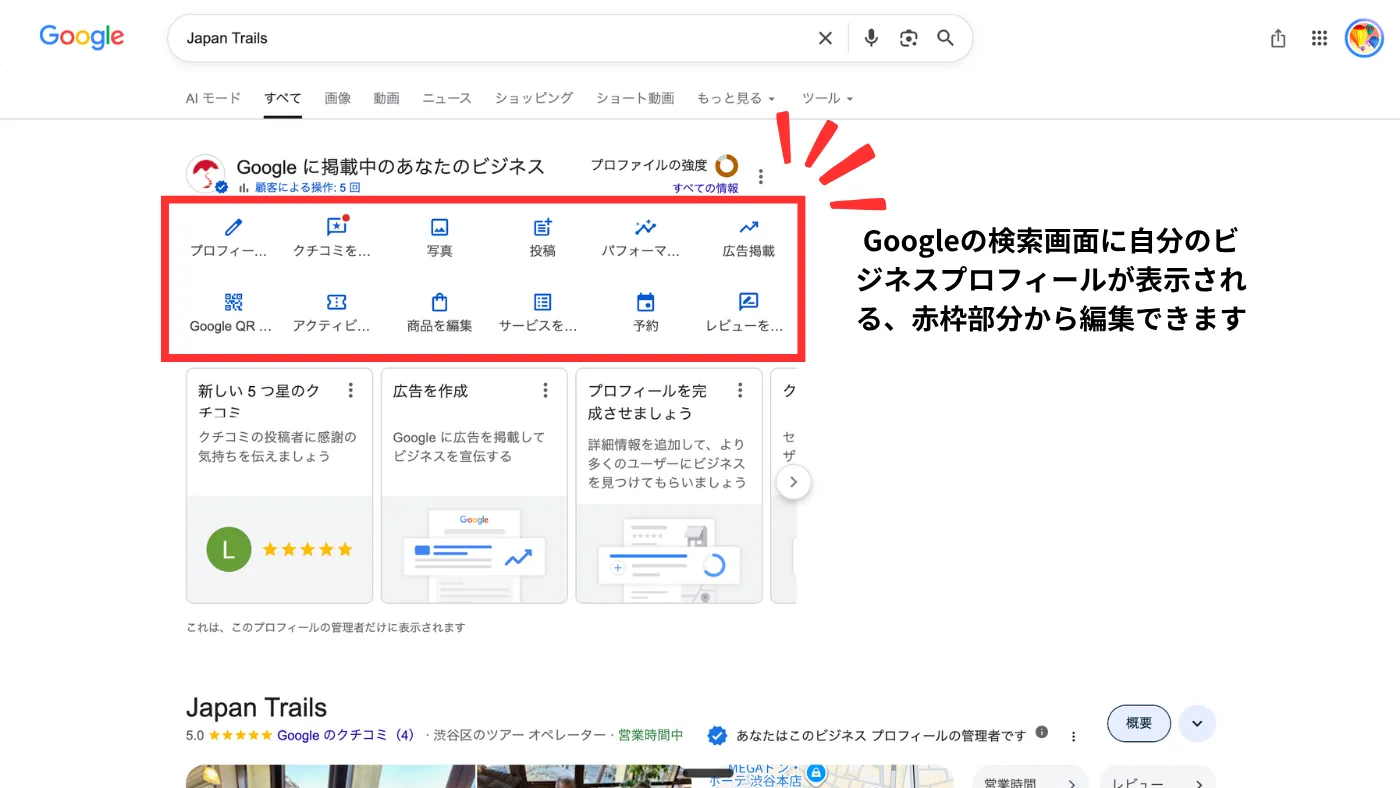Open options on 新しい５つ星のクチコミ card
The image size is (1400, 788).
pos(351,390)
